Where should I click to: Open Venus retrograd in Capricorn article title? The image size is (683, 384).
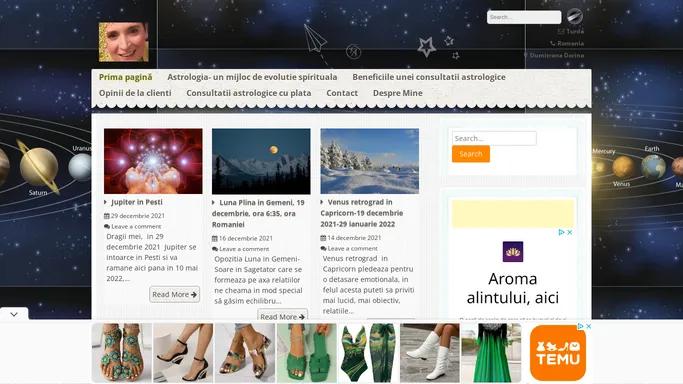click(x=362, y=213)
